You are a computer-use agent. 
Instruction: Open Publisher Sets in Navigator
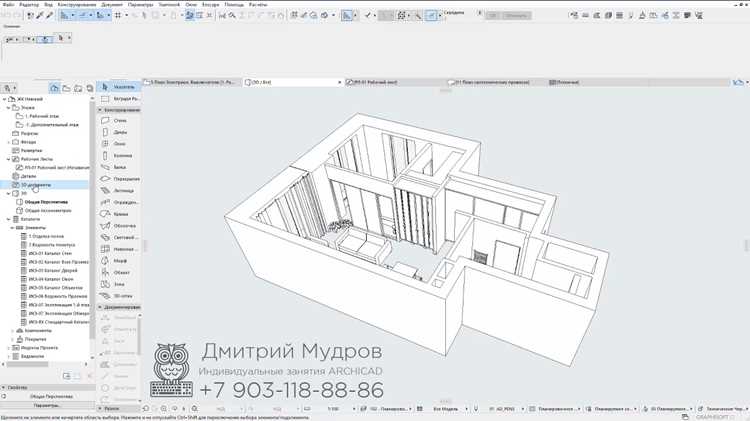click(89, 88)
